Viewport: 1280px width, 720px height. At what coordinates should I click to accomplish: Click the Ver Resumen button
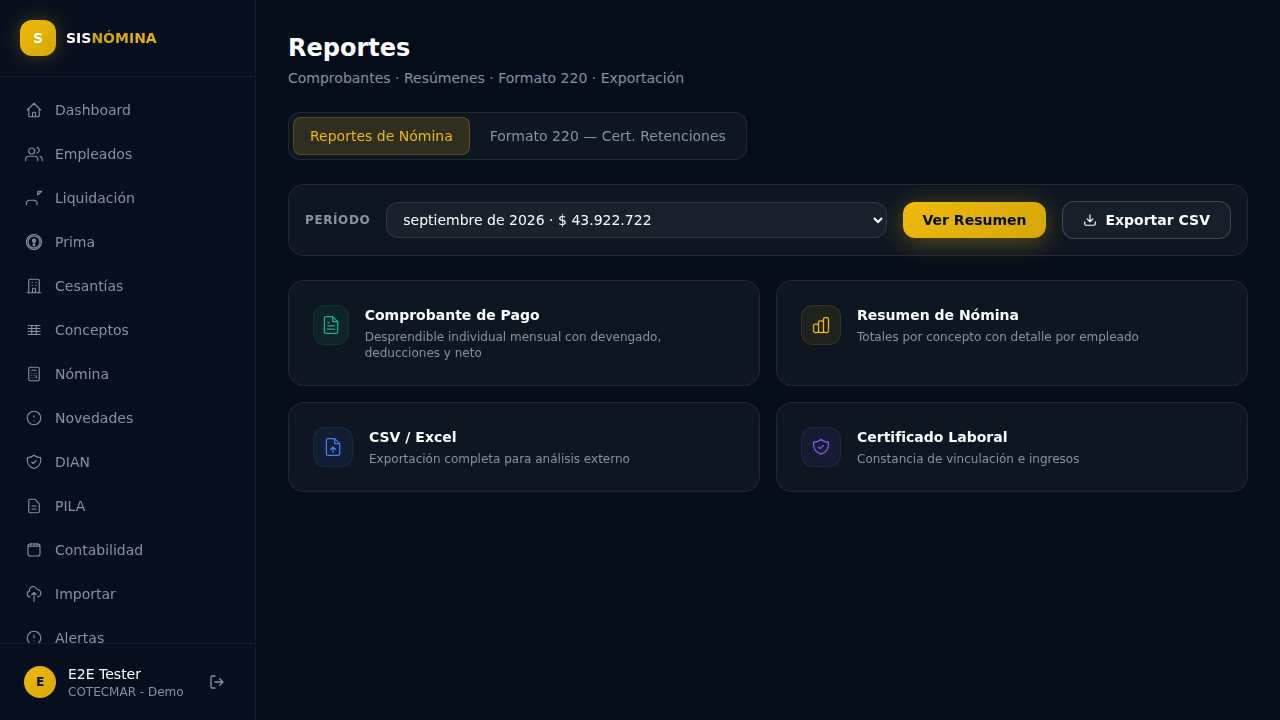point(974,220)
